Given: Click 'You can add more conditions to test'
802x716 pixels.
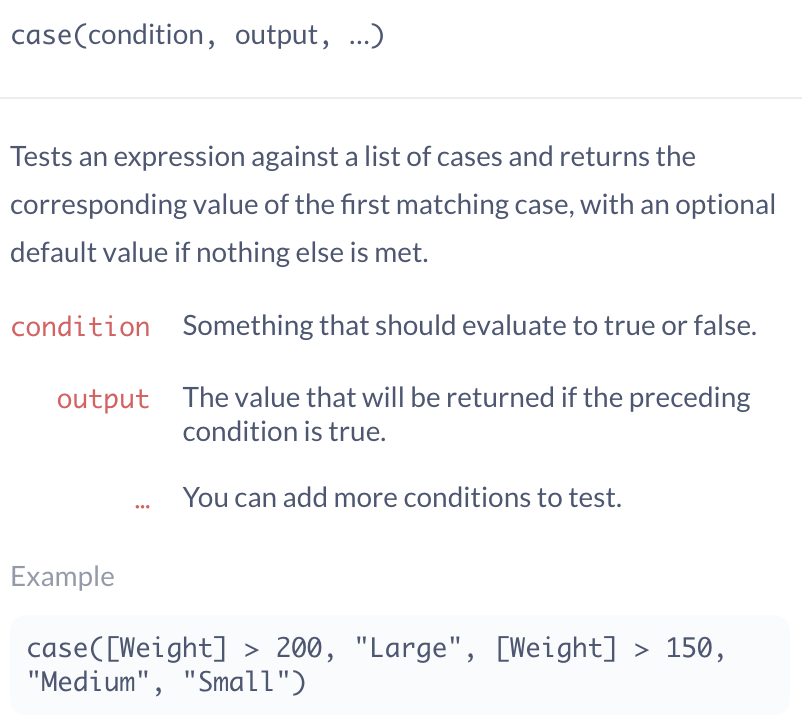Looking at the screenshot, I should point(402,497).
